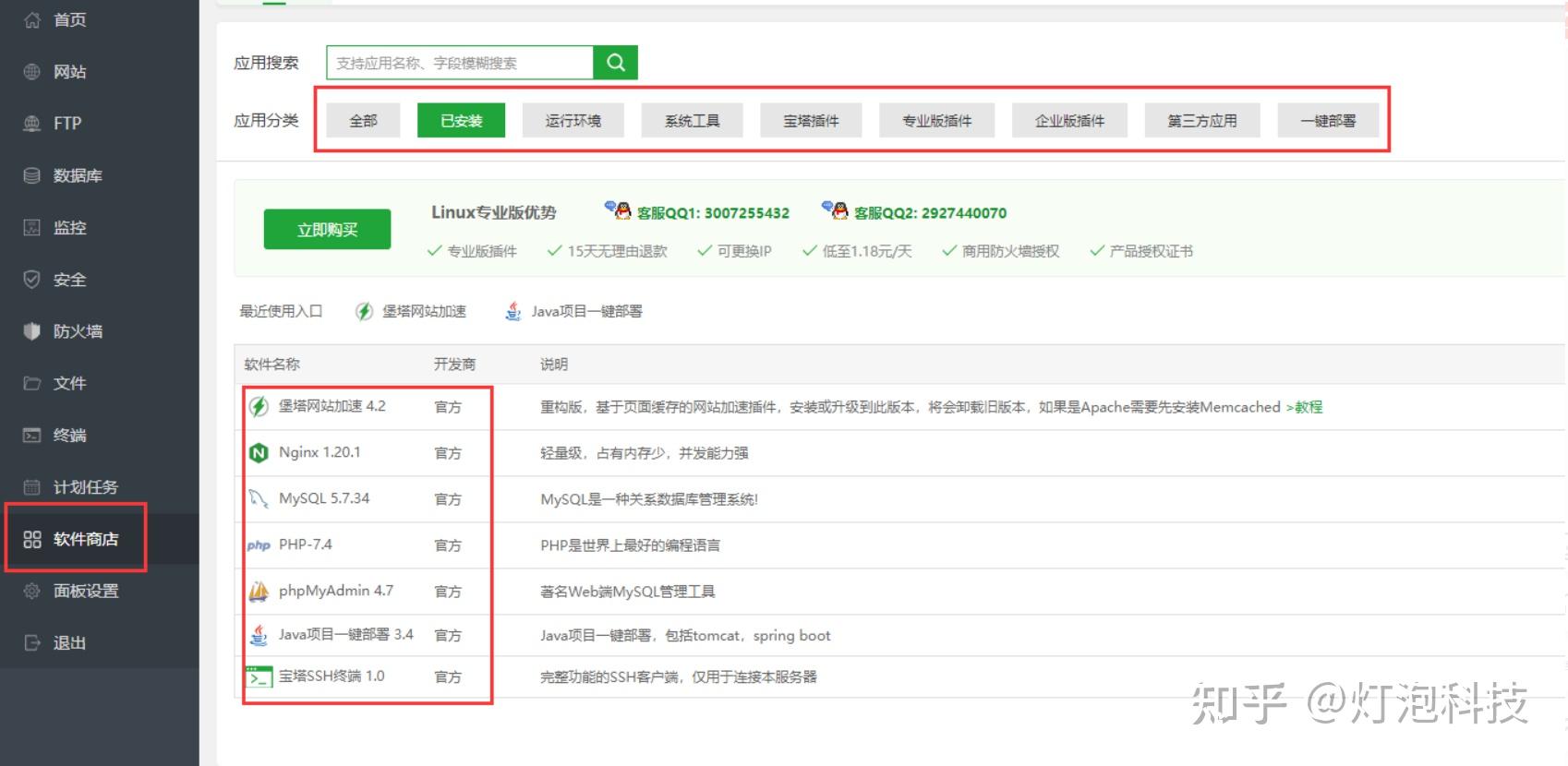The image size is (1568, 766).
Task: Click the 开发商 column header
Action: [454, 365]
